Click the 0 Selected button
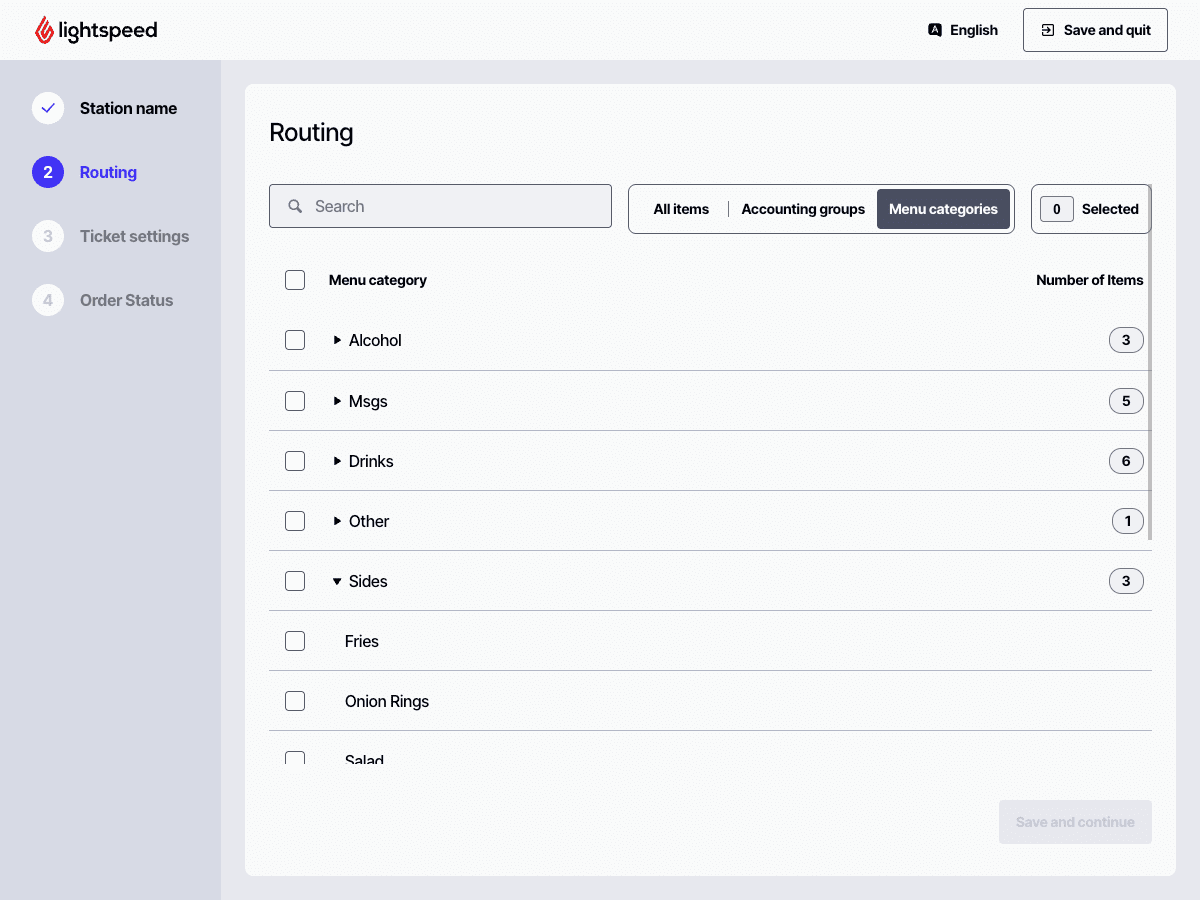 point(1091,209)
